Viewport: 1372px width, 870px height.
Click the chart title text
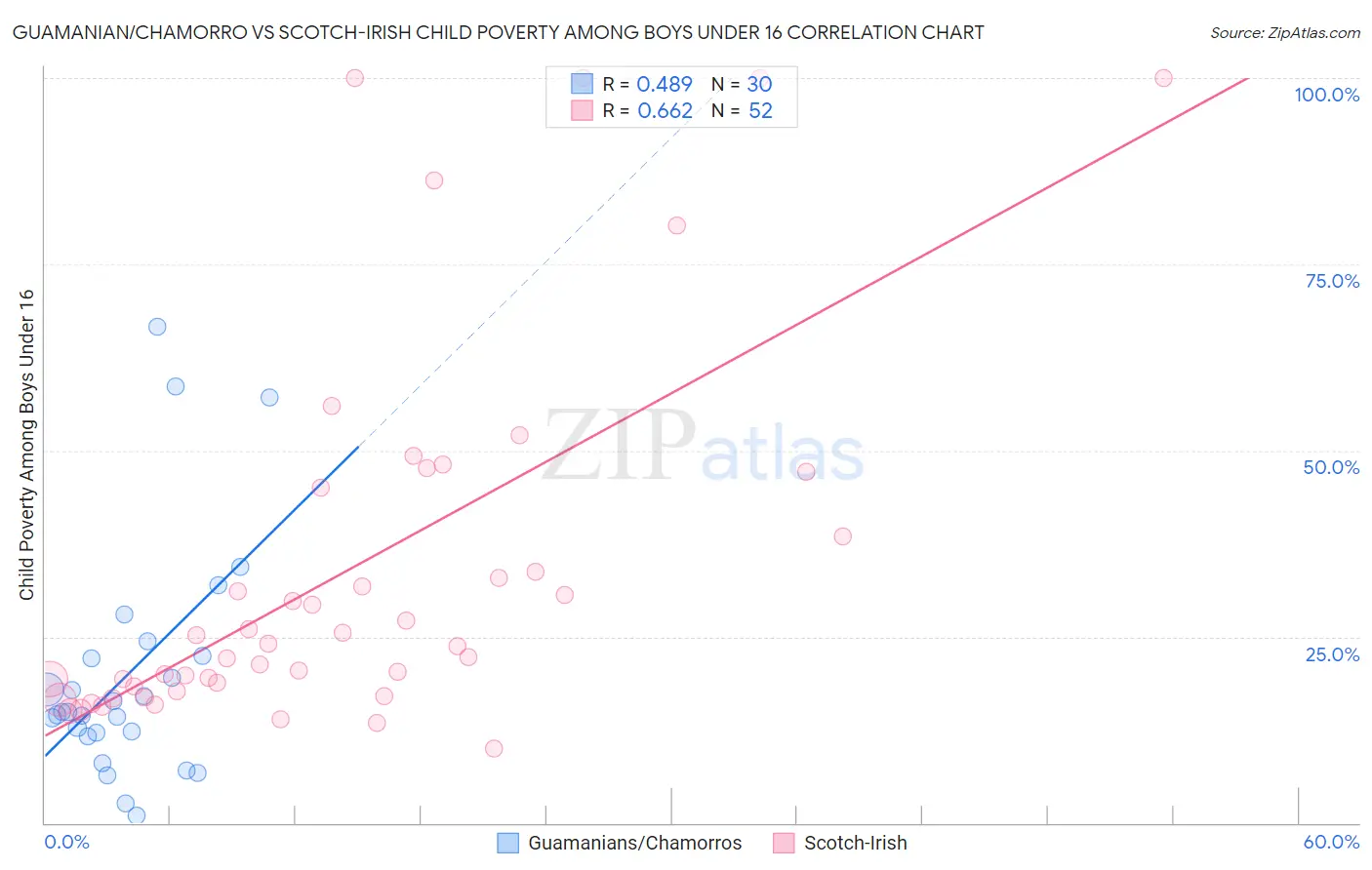(x=498, y=32)
